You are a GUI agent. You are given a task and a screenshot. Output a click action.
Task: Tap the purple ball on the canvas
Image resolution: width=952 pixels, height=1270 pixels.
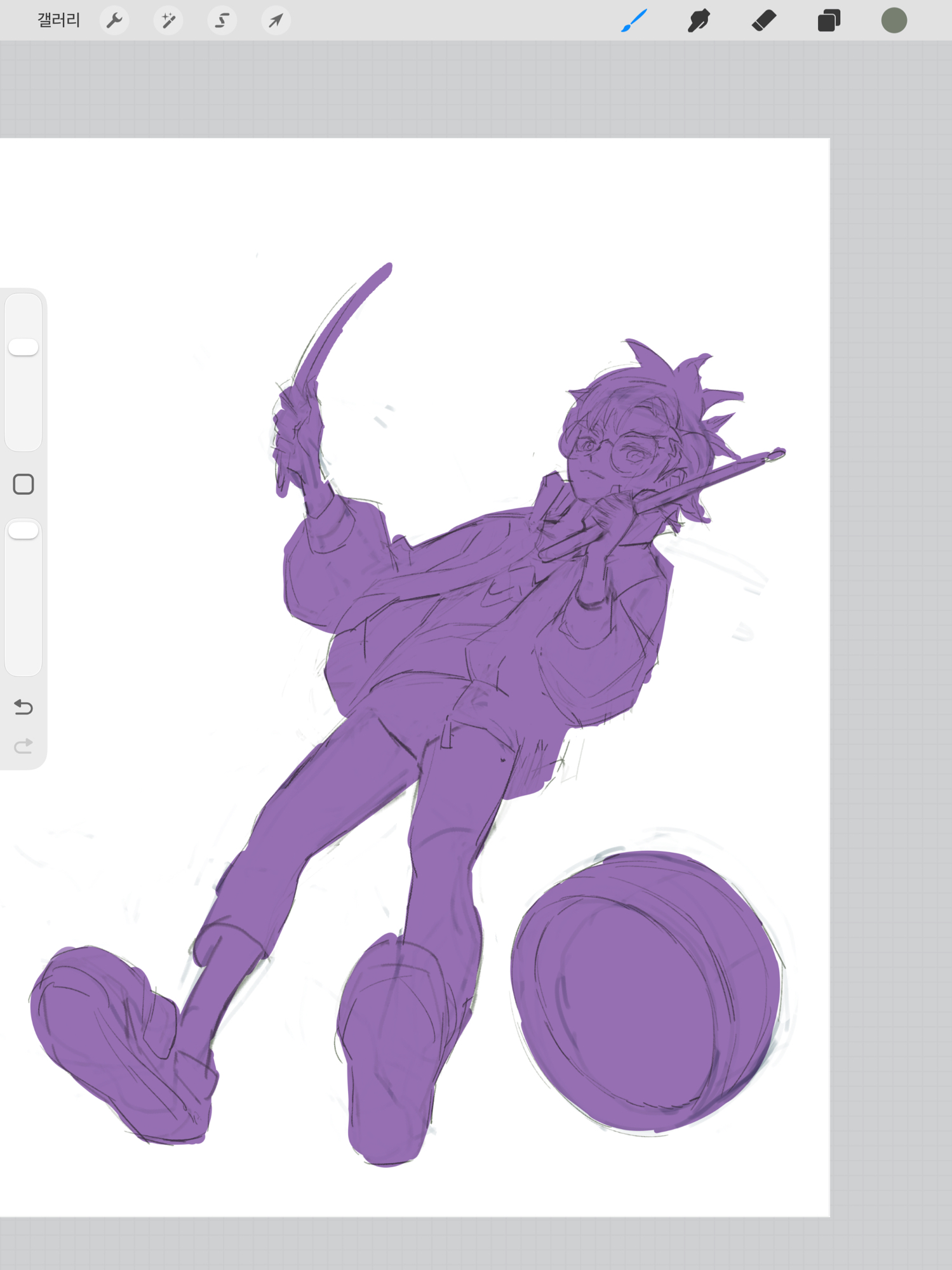point(645,991)
